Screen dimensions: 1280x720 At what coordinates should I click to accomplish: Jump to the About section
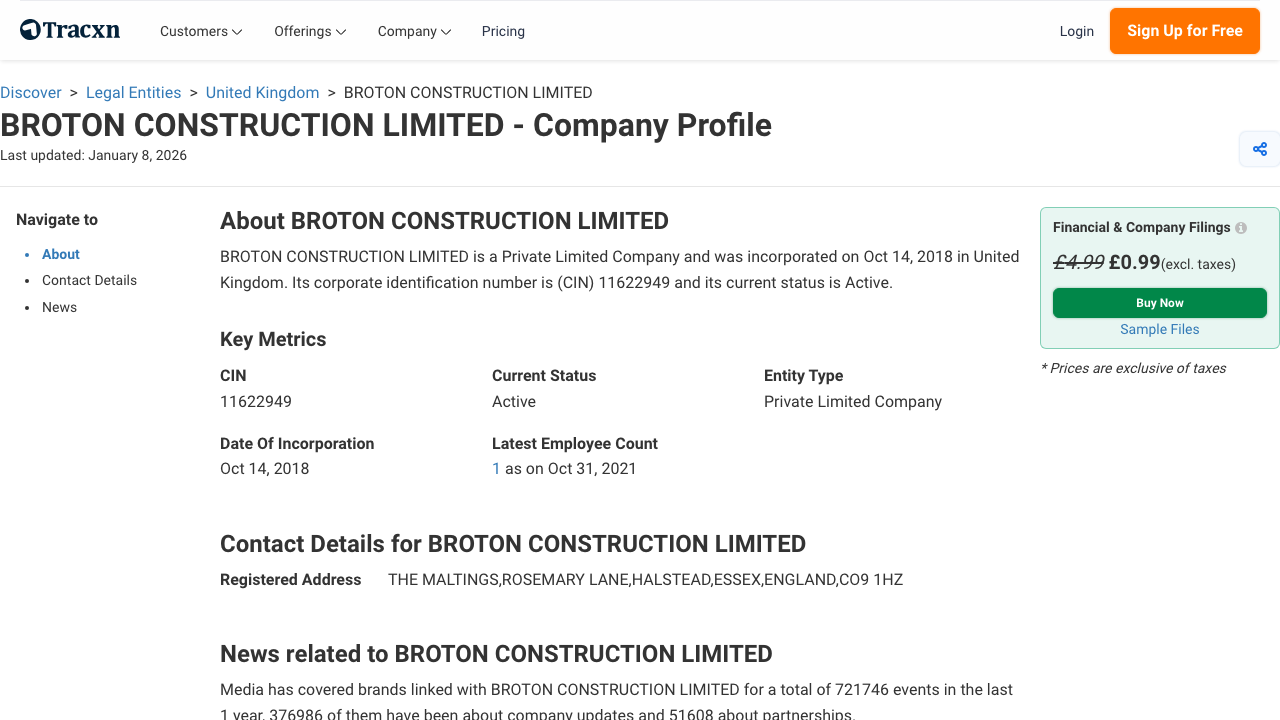point(60,254)
